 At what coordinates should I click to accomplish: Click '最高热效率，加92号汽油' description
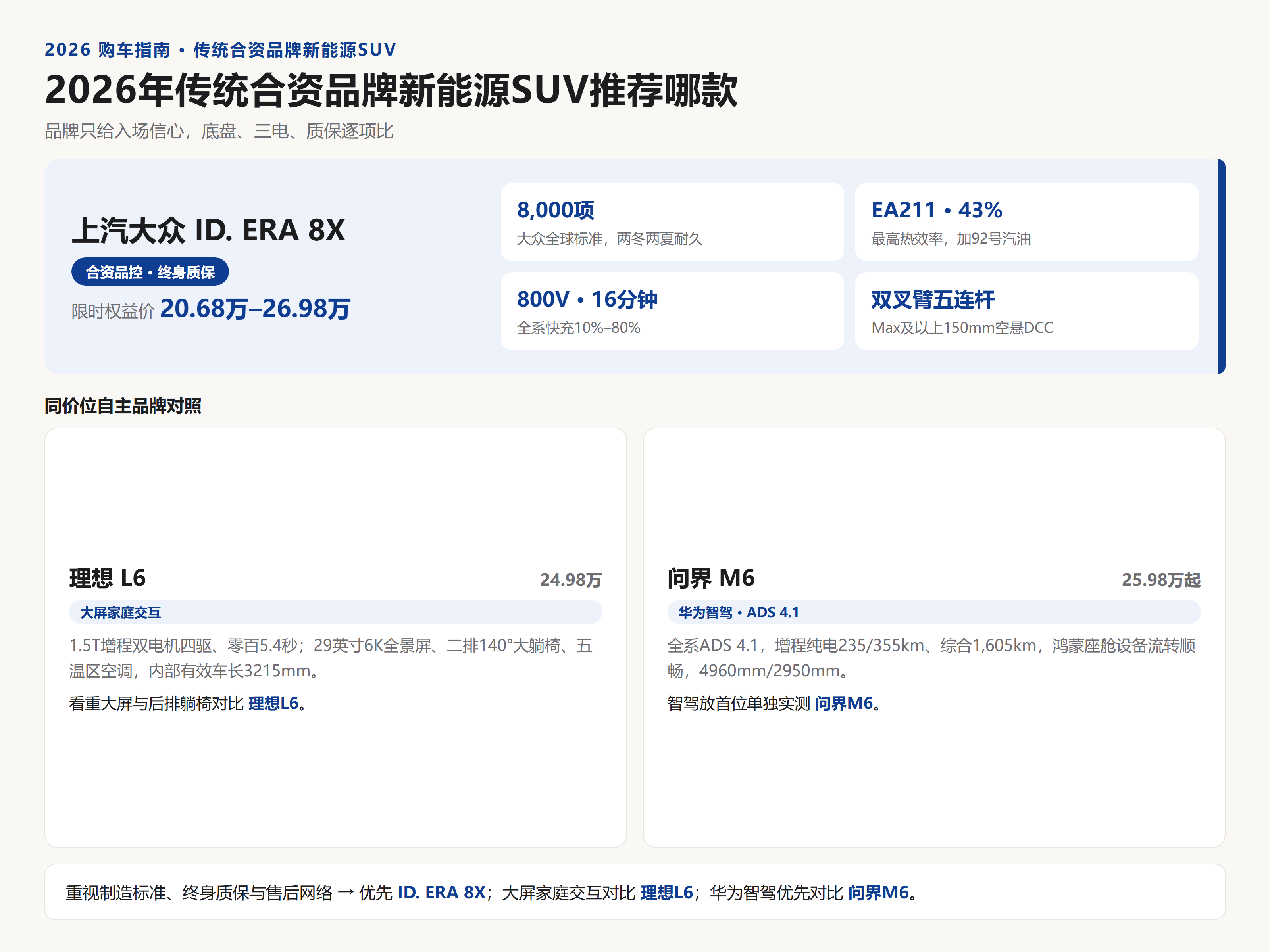point(951,239)
